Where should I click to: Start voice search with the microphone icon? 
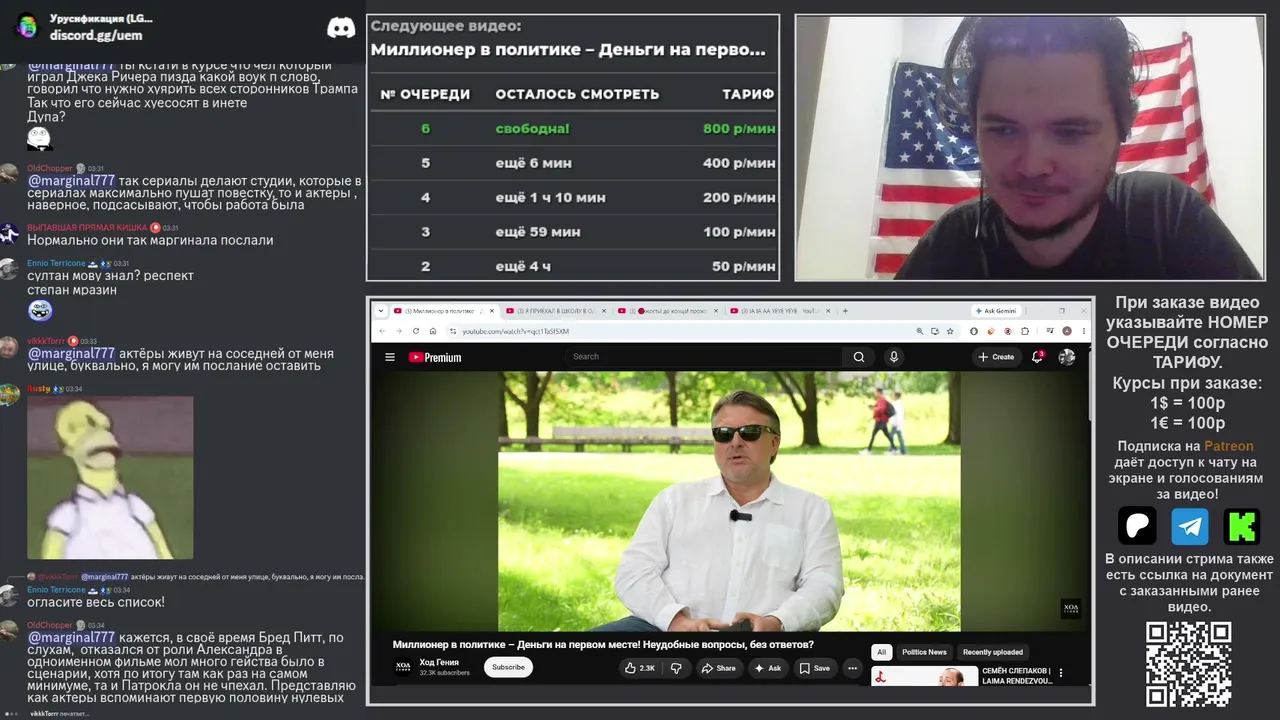tap(894, 357)
